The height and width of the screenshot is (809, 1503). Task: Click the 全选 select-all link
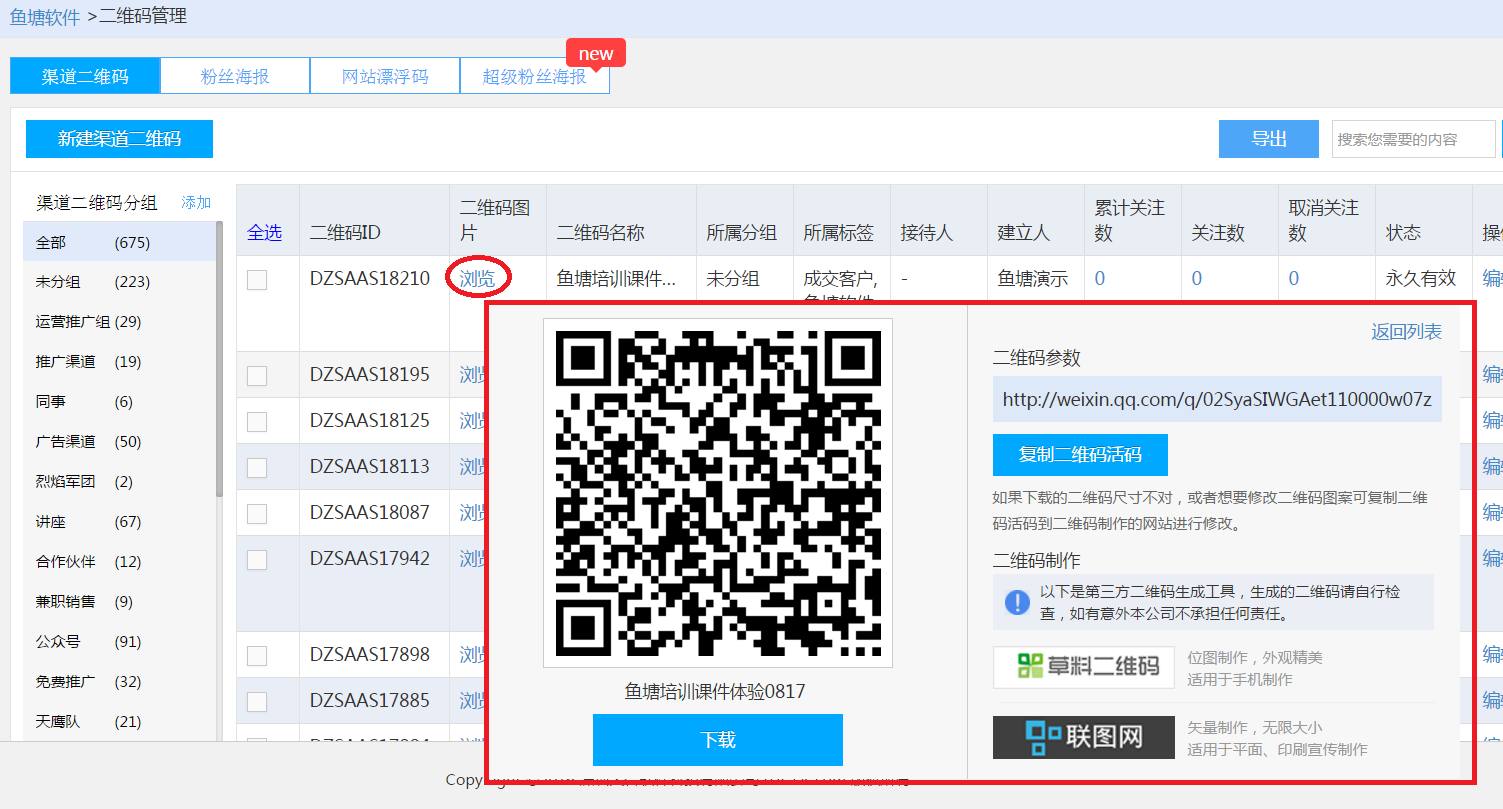(265, 233)
